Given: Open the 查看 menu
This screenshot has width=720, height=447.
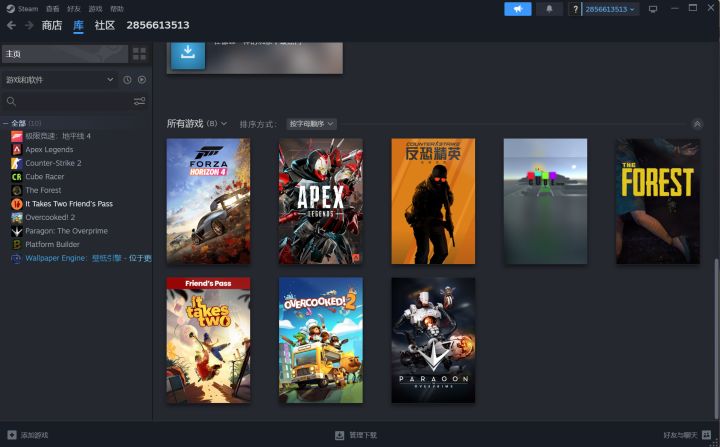Looking at the screenshot, I should point(52,9).
